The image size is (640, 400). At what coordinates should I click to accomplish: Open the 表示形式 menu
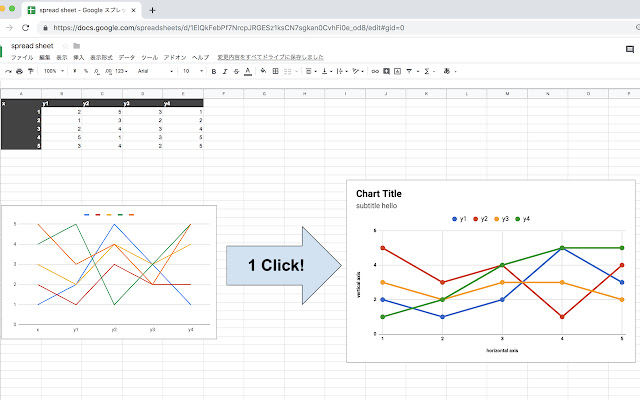pyautogui.click(x=101, y=58)
